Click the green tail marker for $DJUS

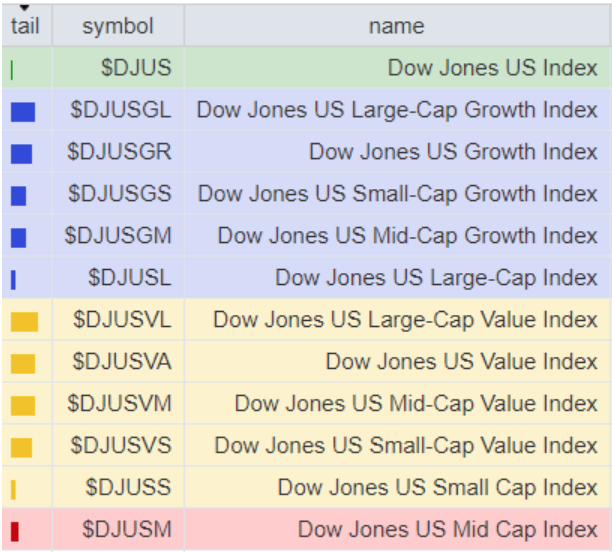pos(12,70)
